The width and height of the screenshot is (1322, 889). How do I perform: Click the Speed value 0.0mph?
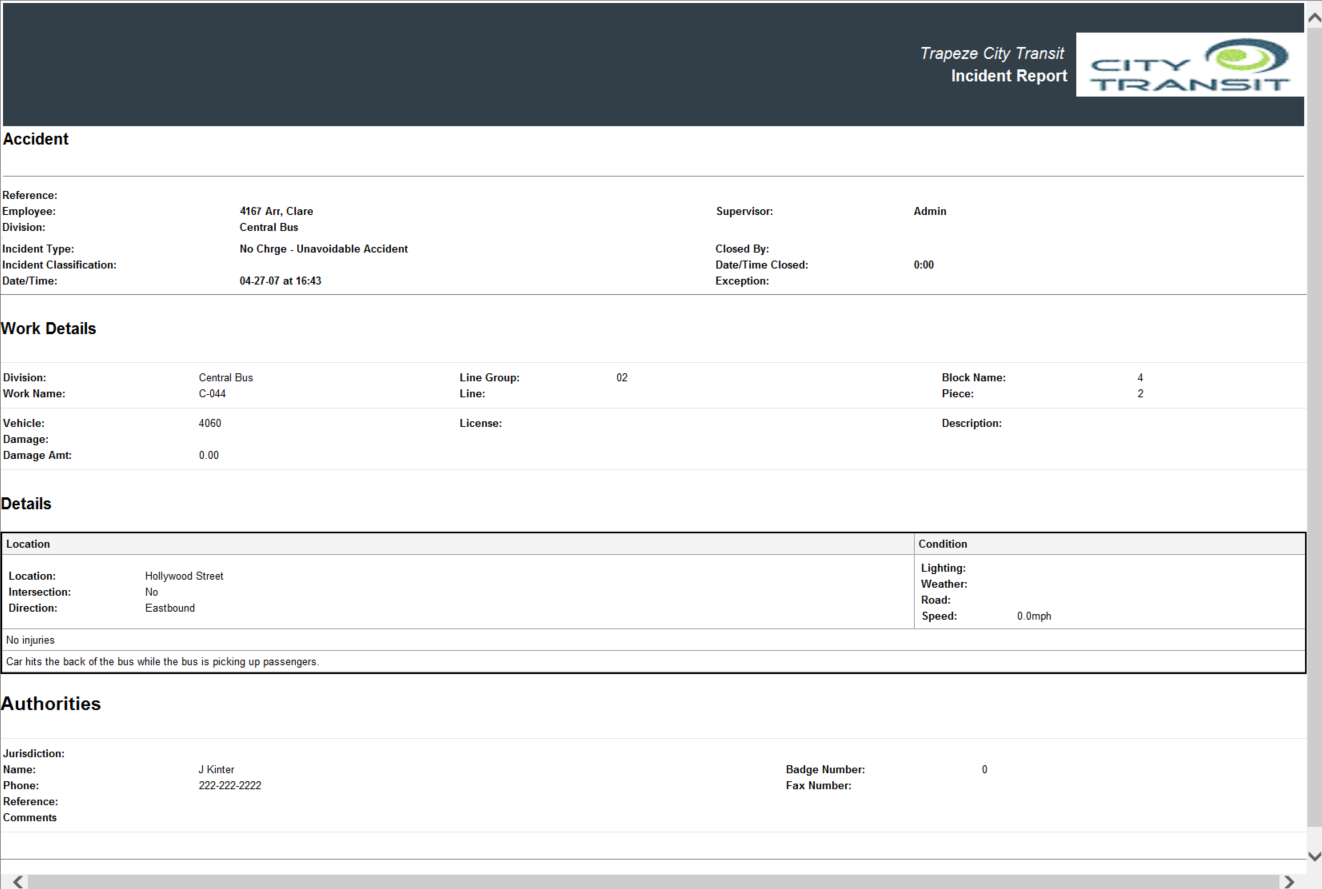click(x=1034, y=615)
